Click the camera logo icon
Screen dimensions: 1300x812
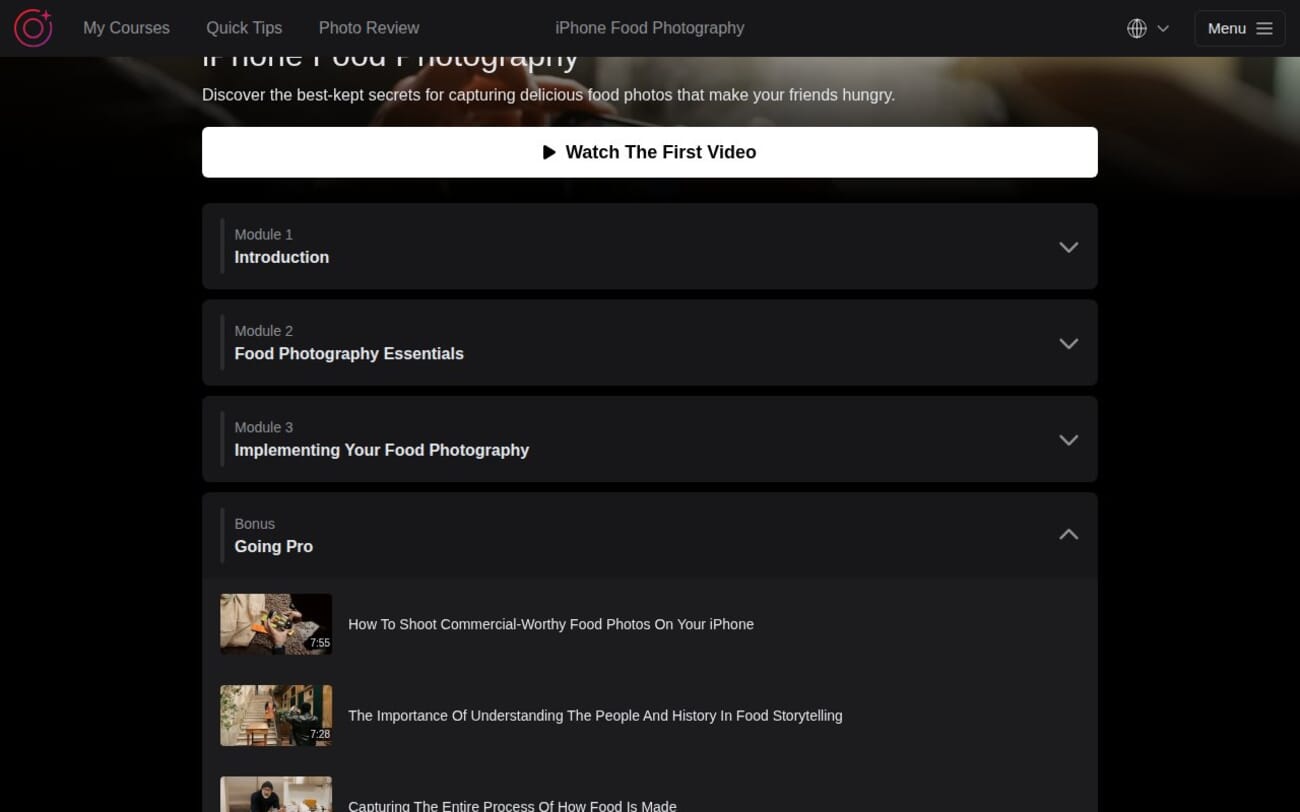point(33,28)
